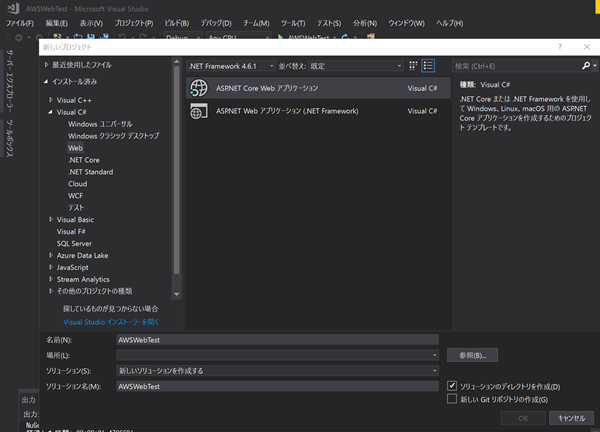Open the 表示(V) menu

coord(91,23)
